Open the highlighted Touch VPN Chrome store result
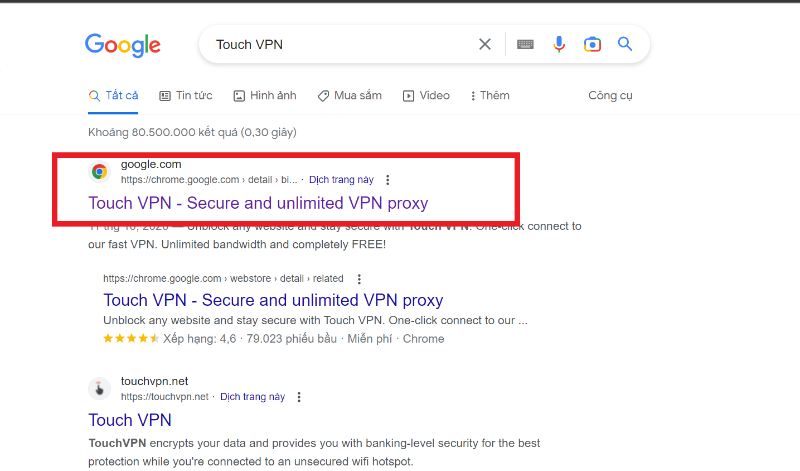The image size is (800, 471). [x=258, y=203]
